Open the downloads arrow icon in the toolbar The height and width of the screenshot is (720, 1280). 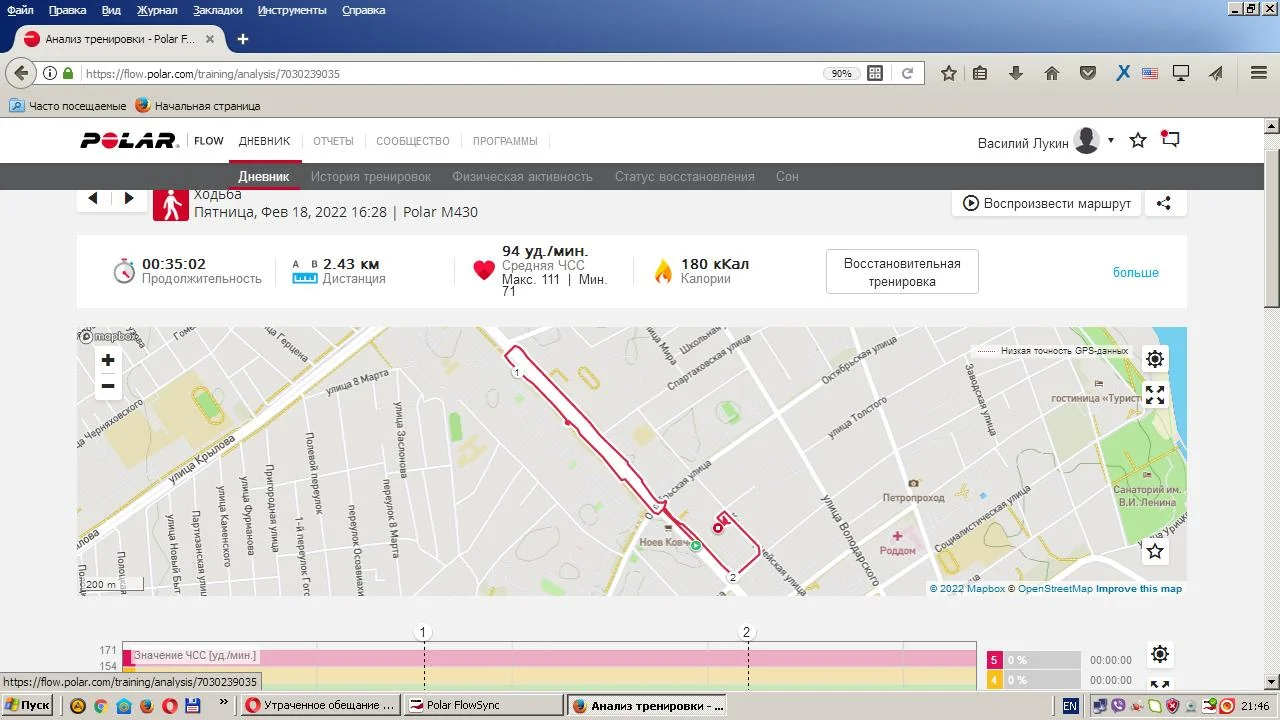pos(1016,73)
